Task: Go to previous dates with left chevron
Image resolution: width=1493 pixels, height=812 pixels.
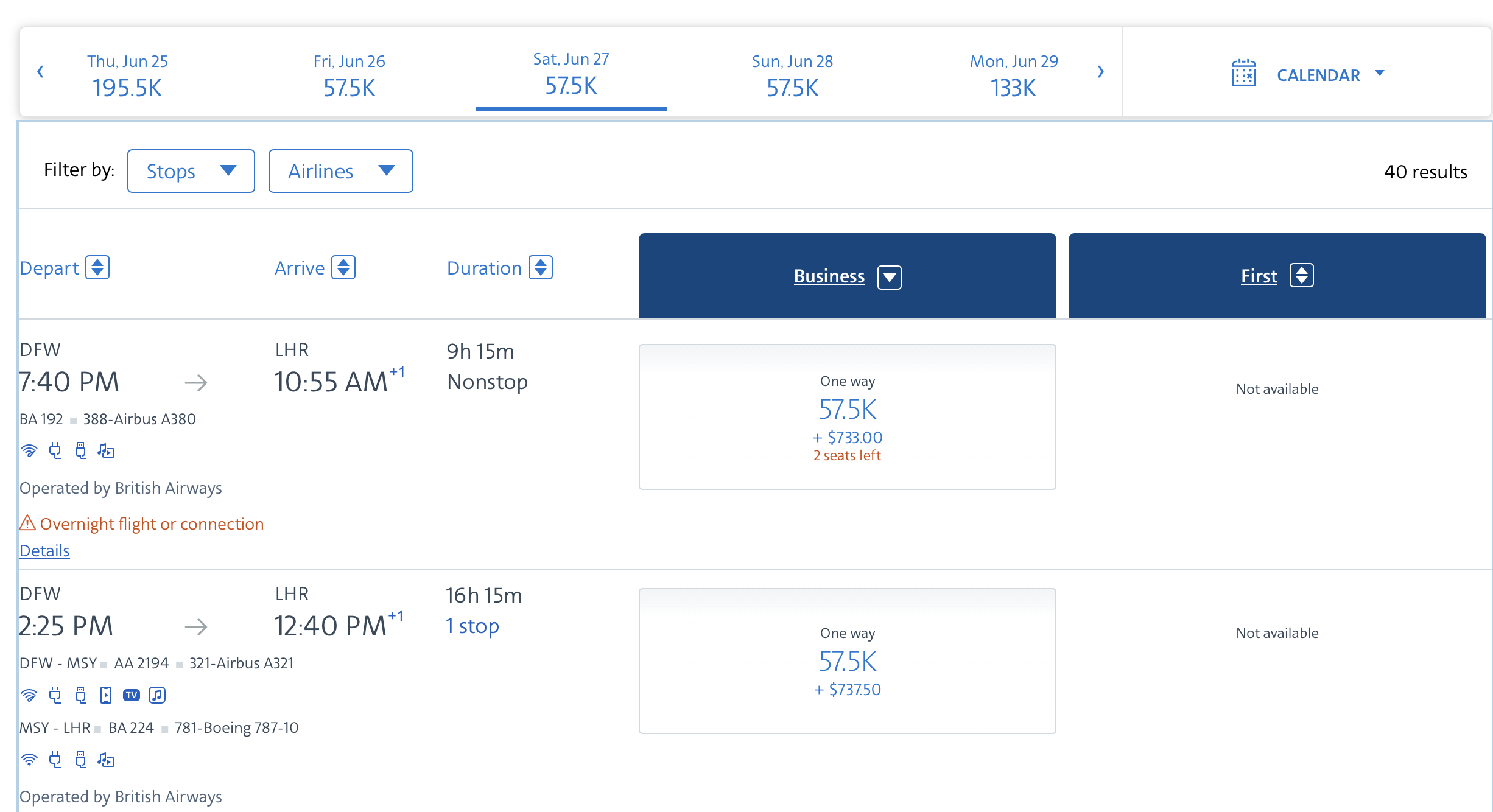Action: click(x=40, y=72)
